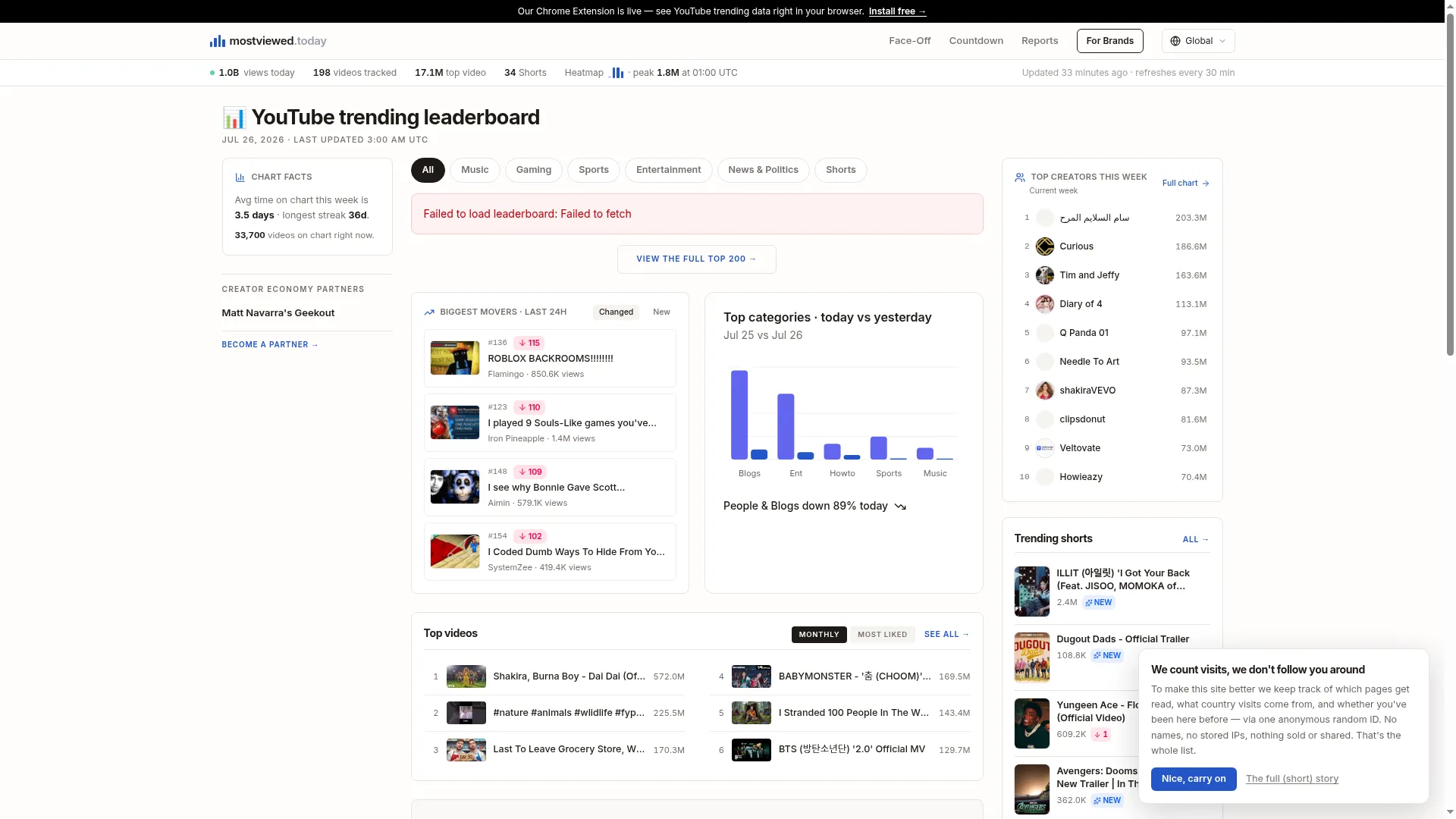
Task: Switch Biggest Movers to Changed
Action: [x=616, y=312]
